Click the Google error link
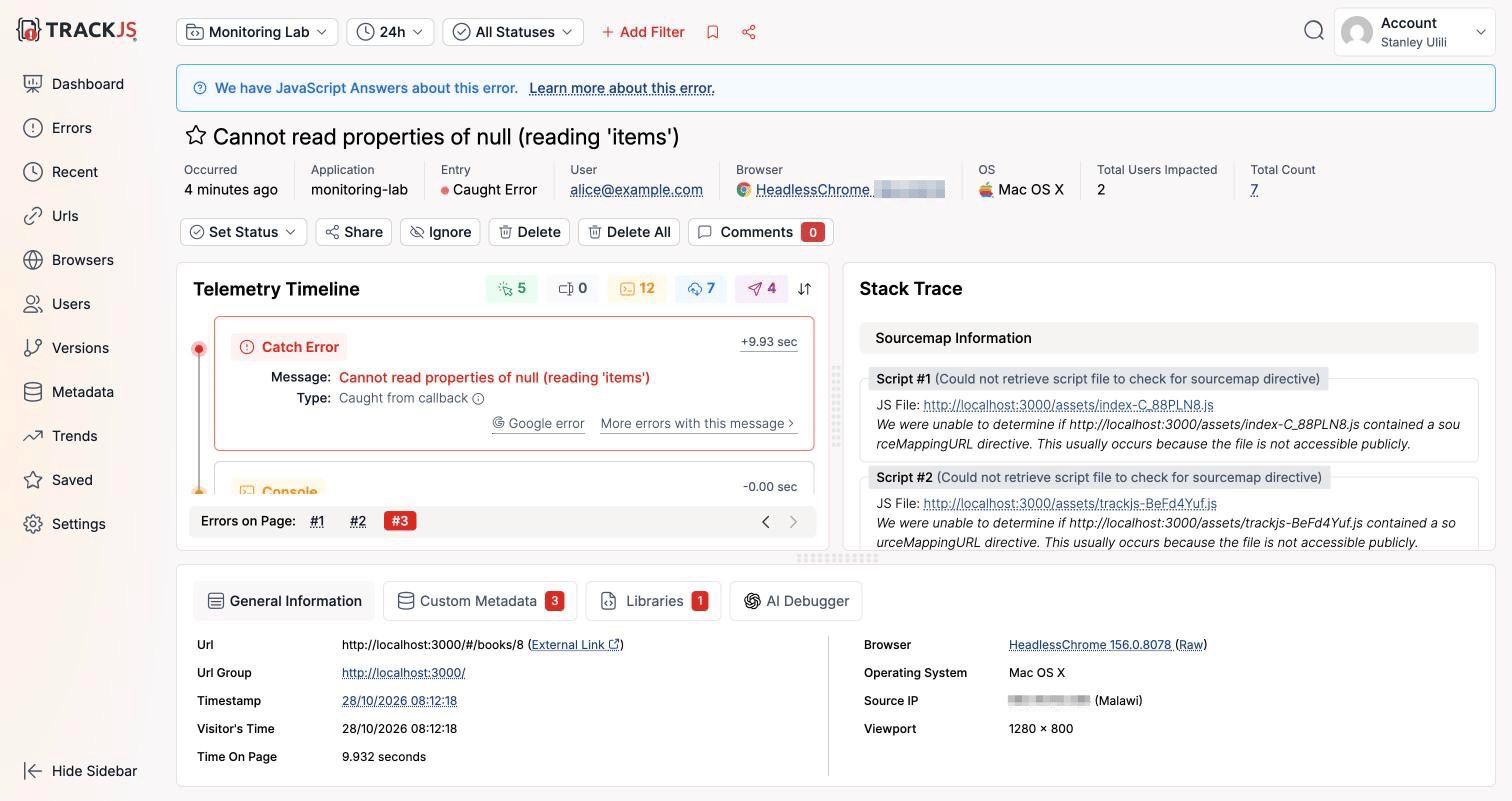The image size is (1512, 801). [538, 423]
